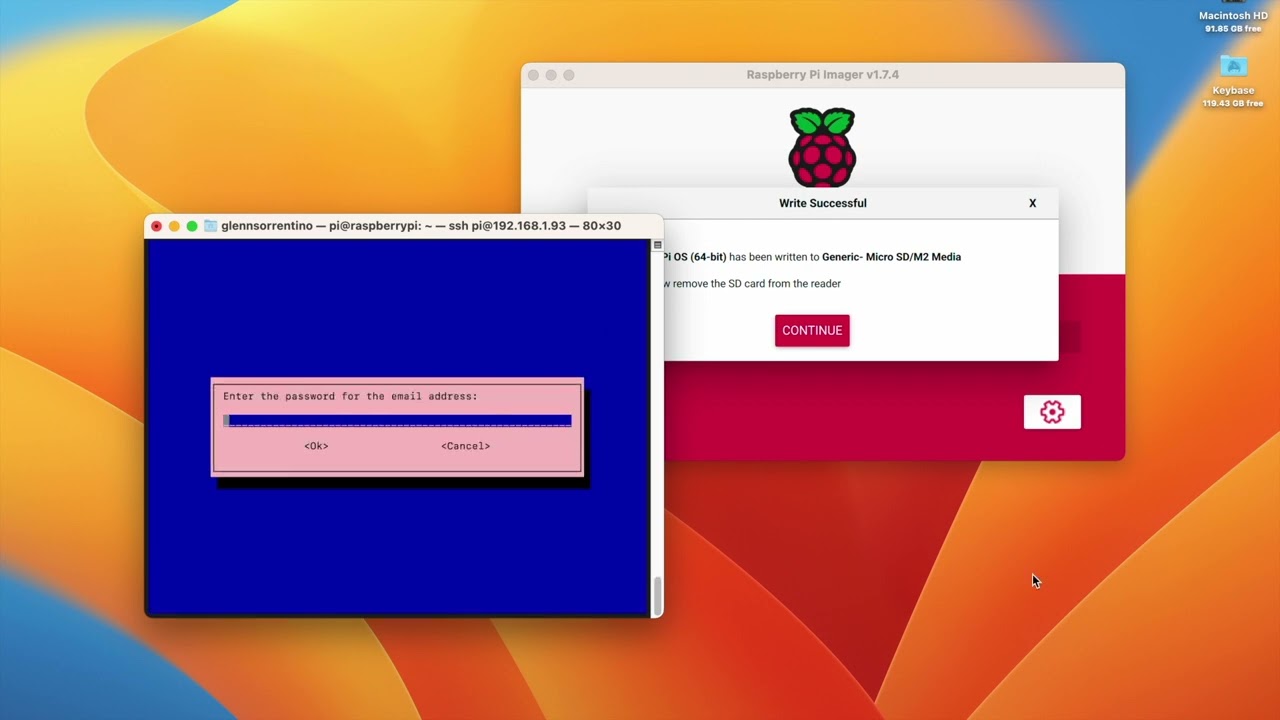The width and height of the screenshot is (1280, 720).
Task: Open the Keybase folder icon on desktop
Action: [x=1233, y=67]
